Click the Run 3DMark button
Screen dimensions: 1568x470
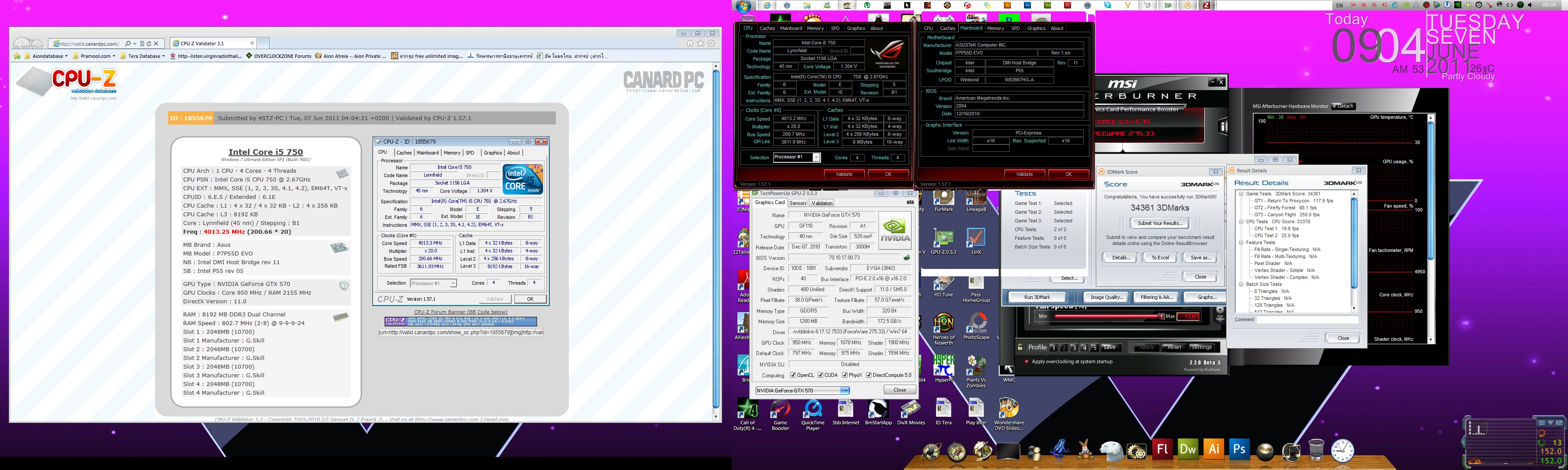point(1037,297)
